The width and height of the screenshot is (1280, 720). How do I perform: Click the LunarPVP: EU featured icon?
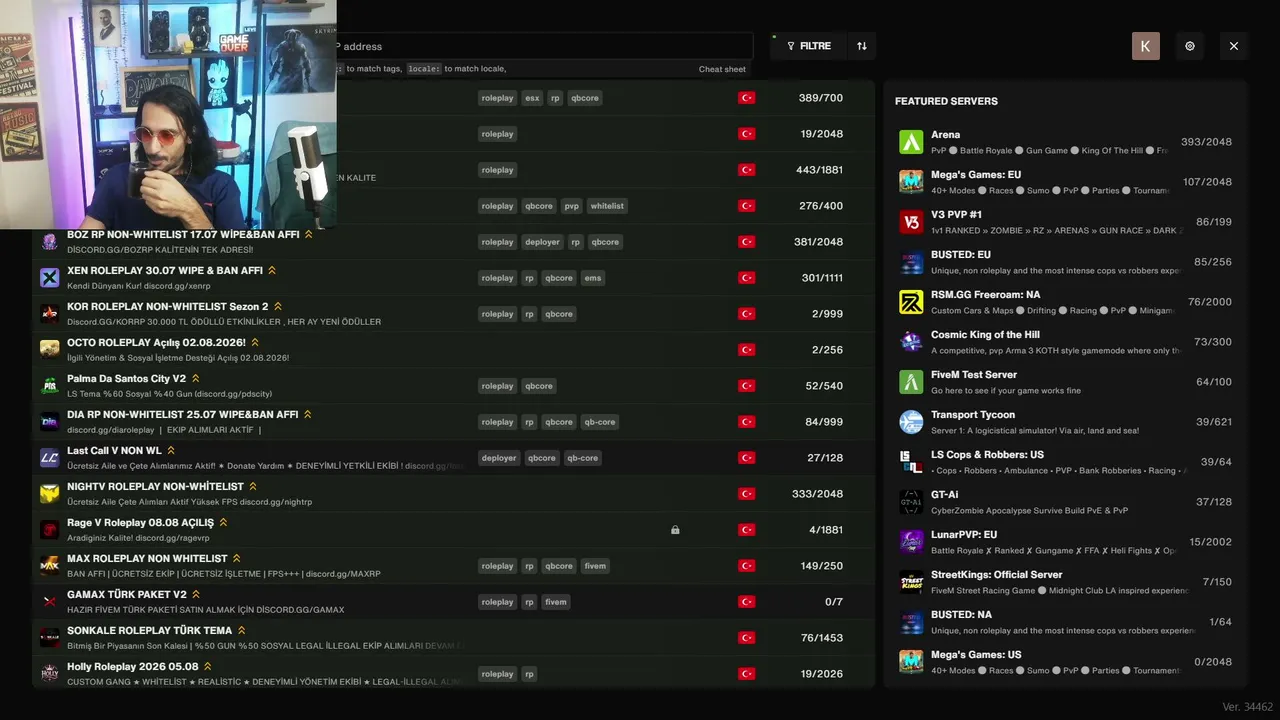pyautogui.click(x=911, y=542)
